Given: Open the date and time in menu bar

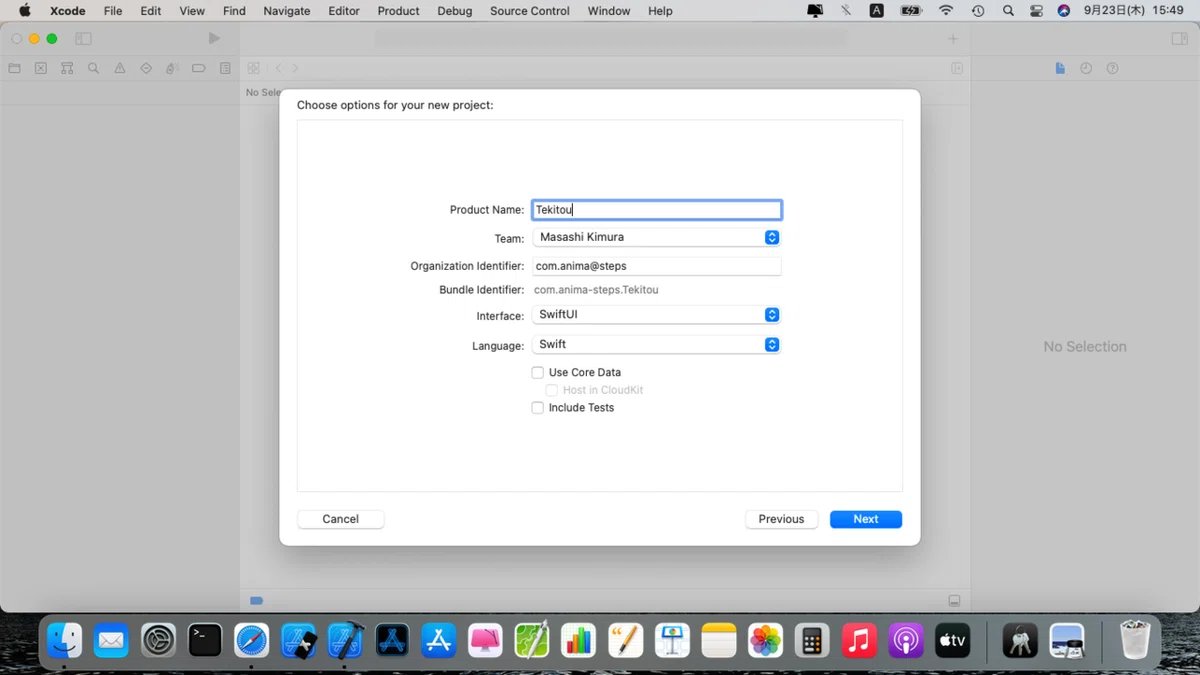Looking at the screenshot, I should (x=1134, y=11).
